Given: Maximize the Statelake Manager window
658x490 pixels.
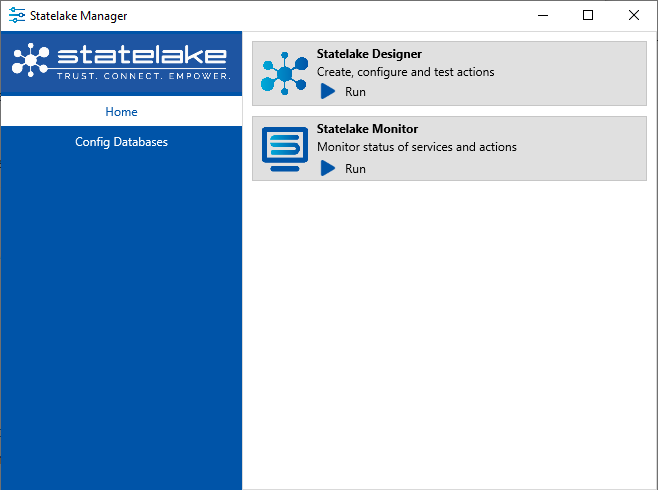Looking at the screenshot, I should 588,16.
